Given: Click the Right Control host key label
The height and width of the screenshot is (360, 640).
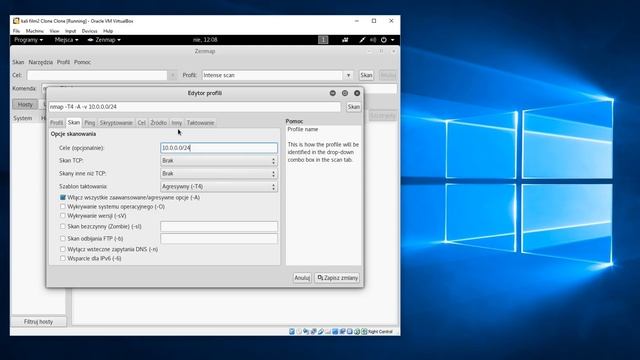Looking at the screenshot, I should [x=380, y=331].
